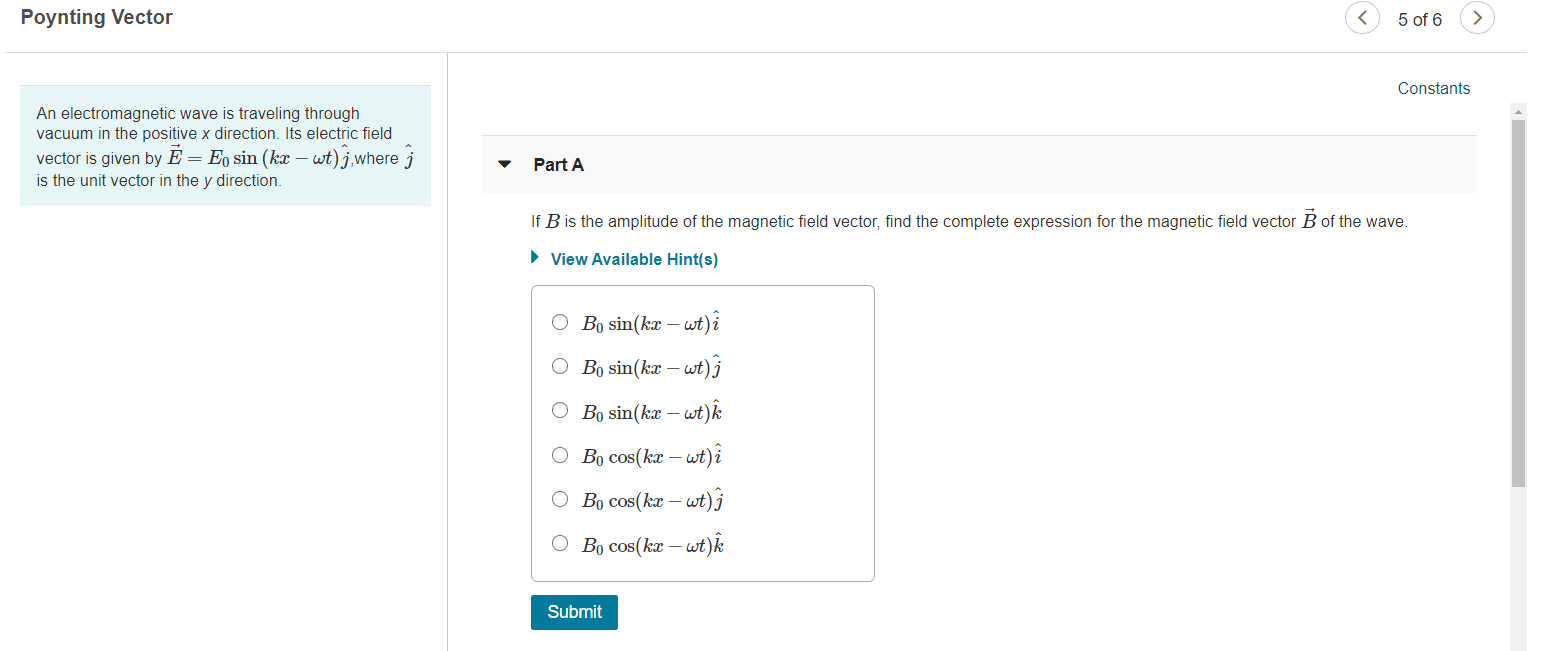
Task: Select the B0 sin(kx−ωt) j-hat option
Action: tap(560, 366)
